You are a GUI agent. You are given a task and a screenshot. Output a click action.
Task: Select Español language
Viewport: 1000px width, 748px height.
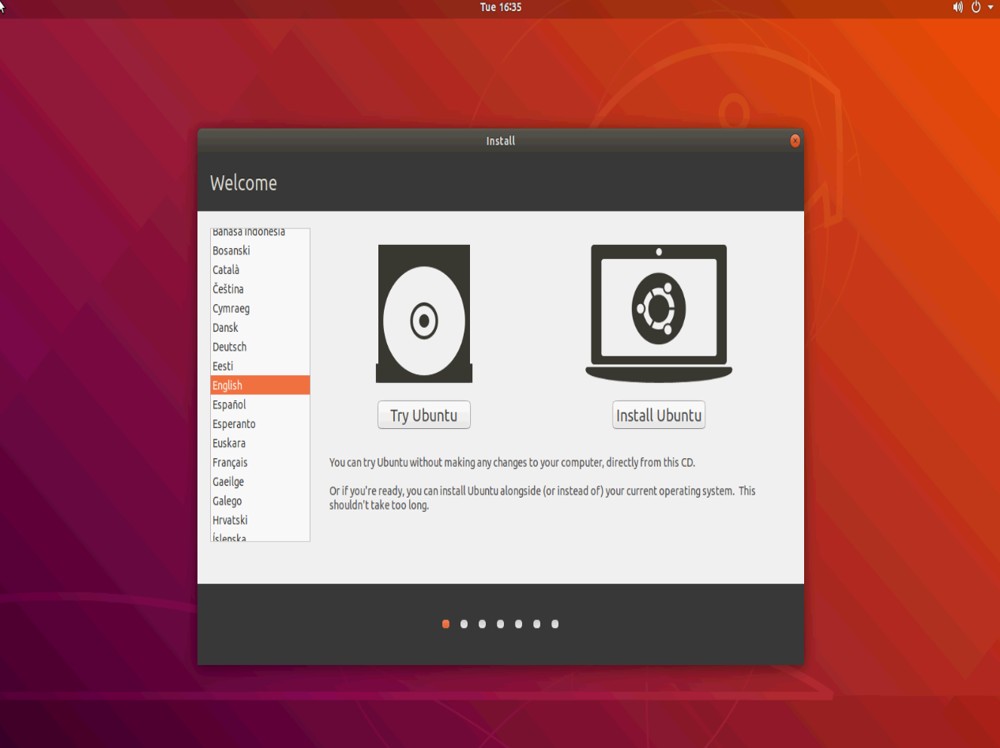[260, 404]
